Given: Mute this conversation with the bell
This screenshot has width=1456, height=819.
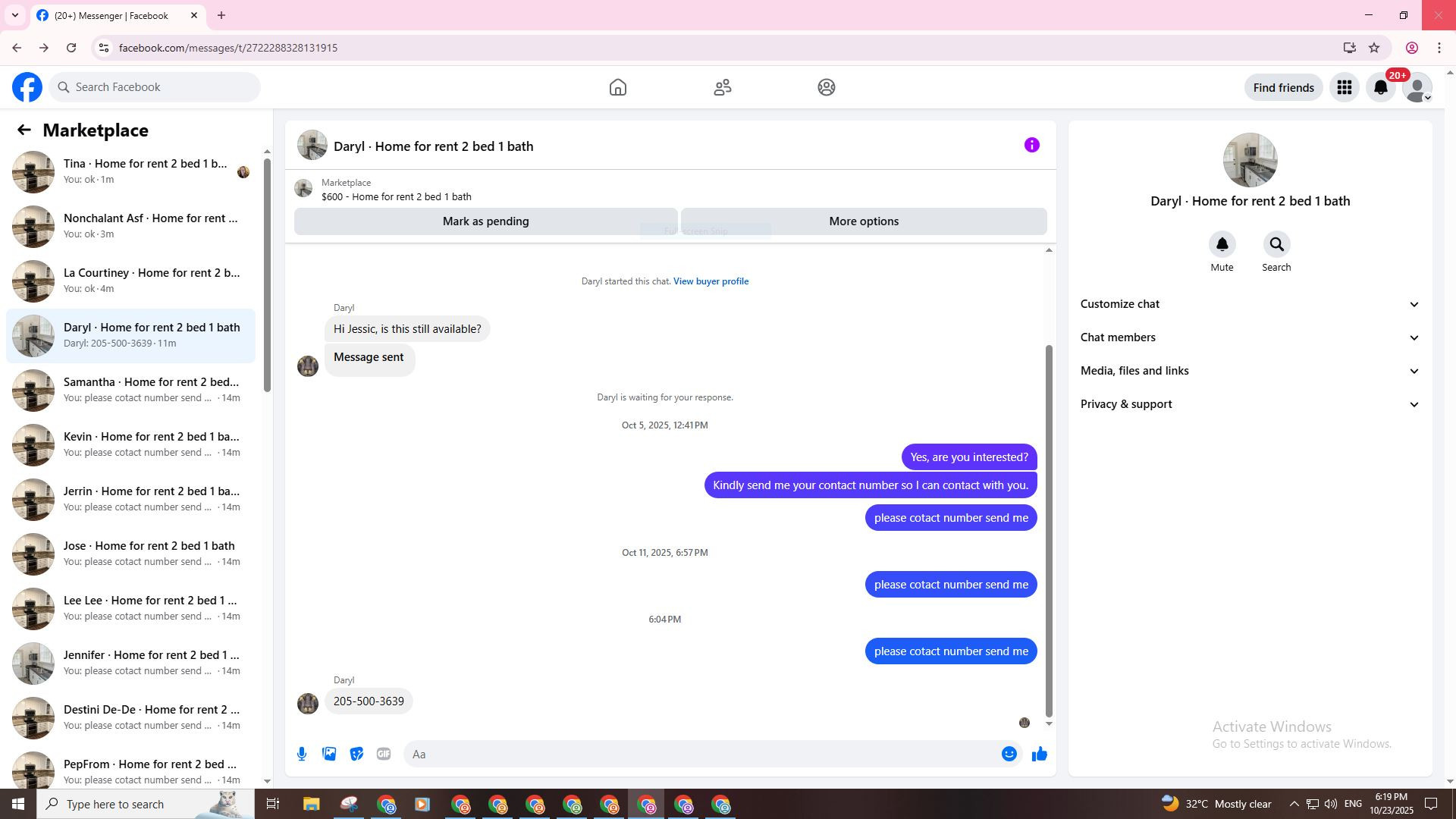Looking at the screenshot, I should coord(1222,245).
